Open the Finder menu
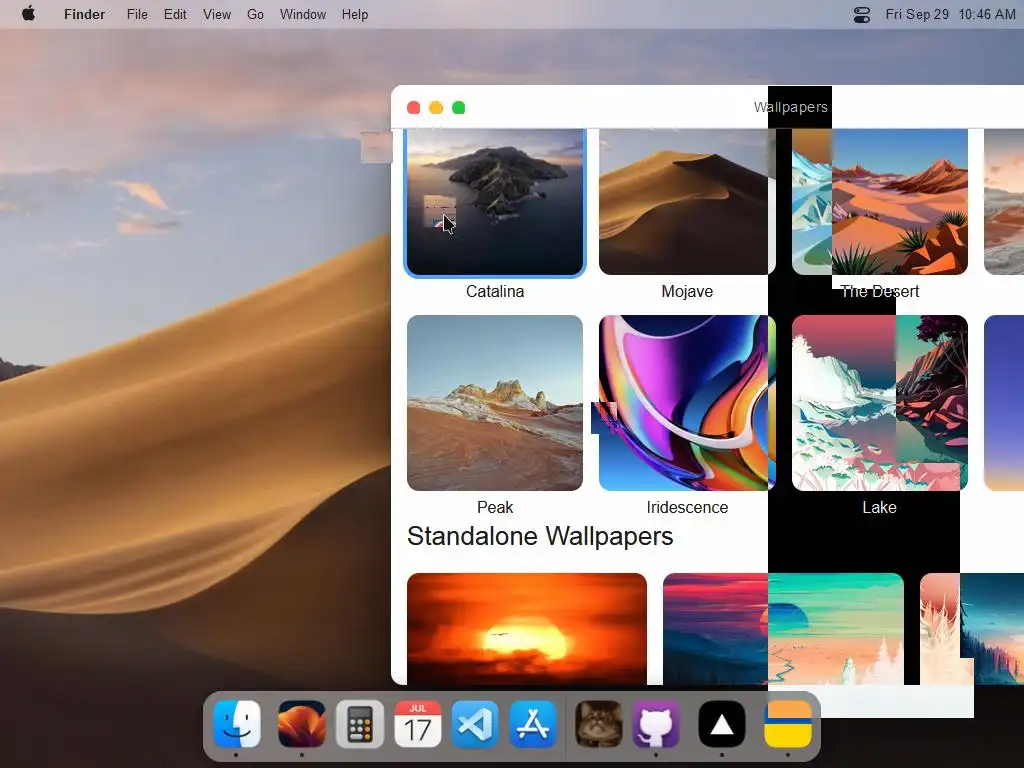This screenshot has height=768, width=1024. tap(84, 14)
